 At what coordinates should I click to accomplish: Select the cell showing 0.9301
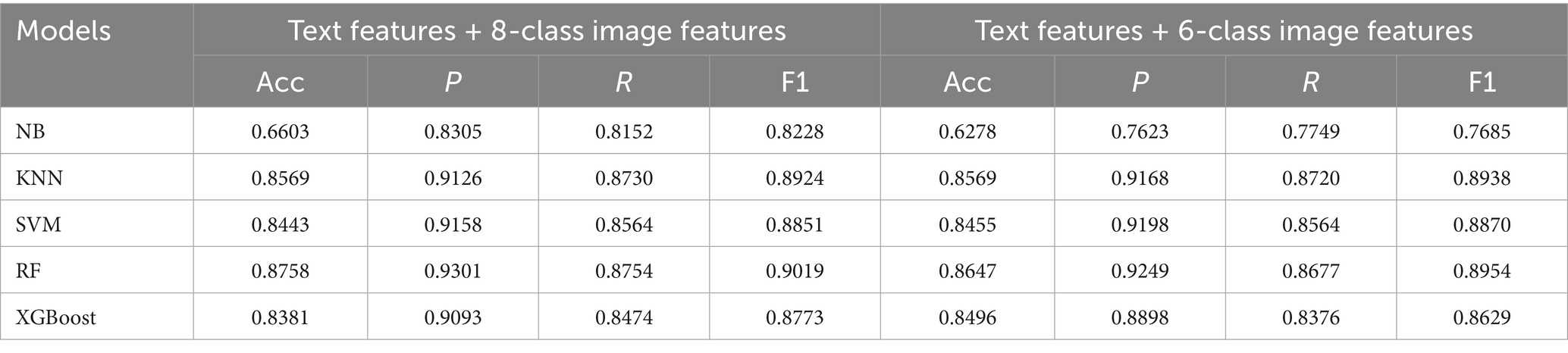(x=453, y=270)
